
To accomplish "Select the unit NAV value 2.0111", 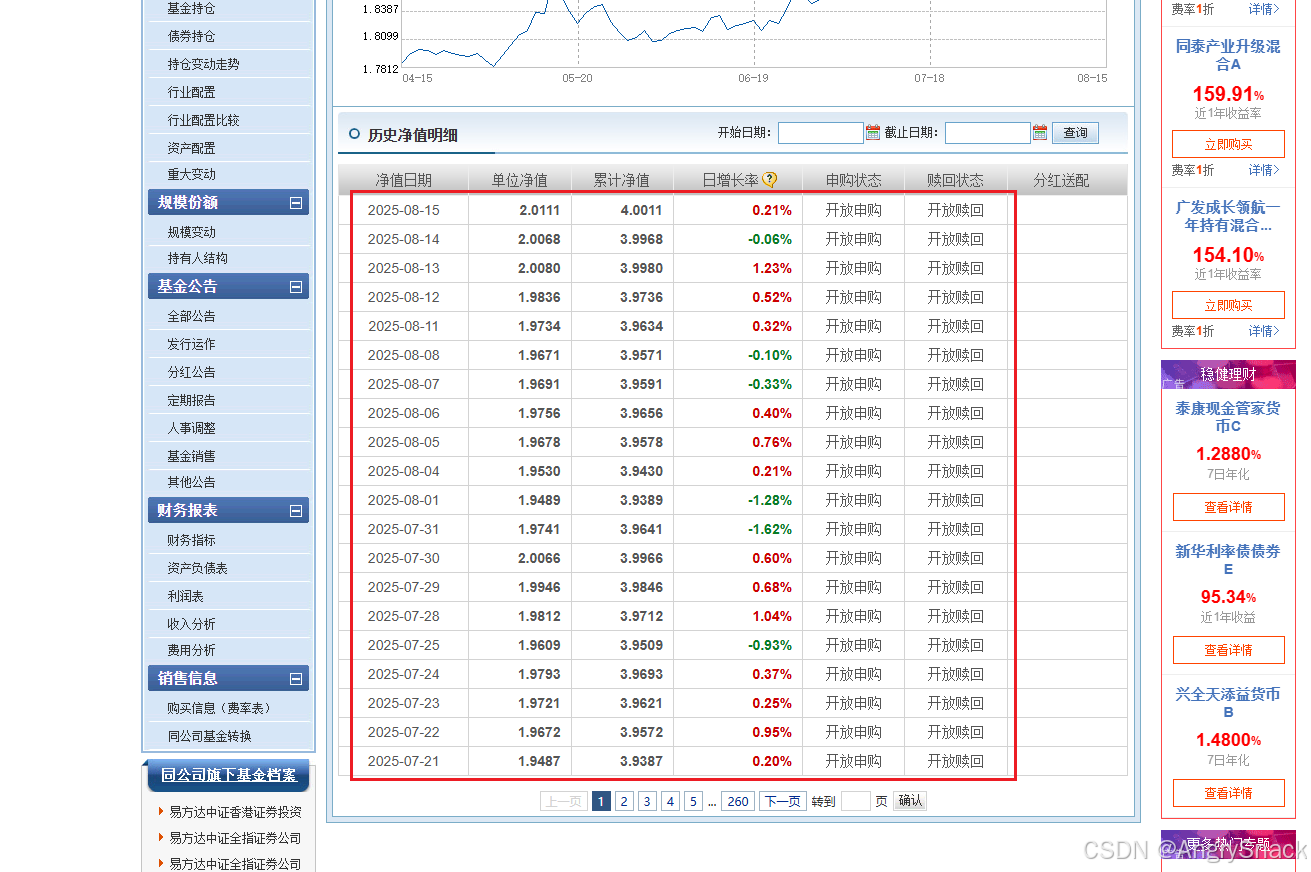I will 540,210.
